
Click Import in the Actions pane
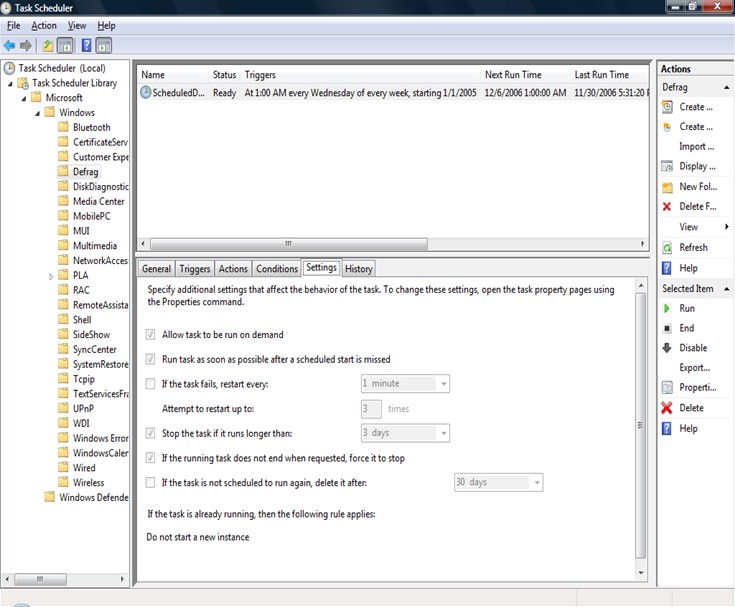pyautogui.click(x=697, y=147)
